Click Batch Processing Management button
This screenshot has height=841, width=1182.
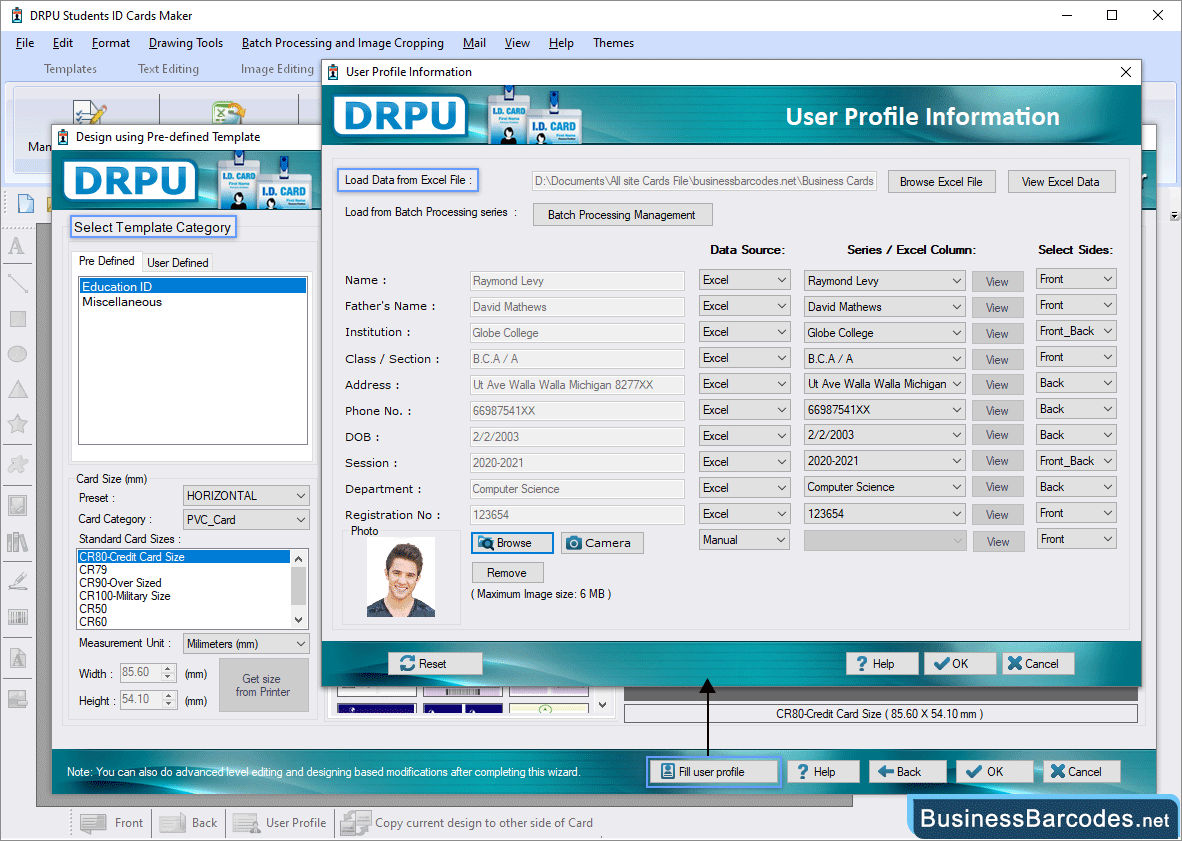[x=622, y=215]
